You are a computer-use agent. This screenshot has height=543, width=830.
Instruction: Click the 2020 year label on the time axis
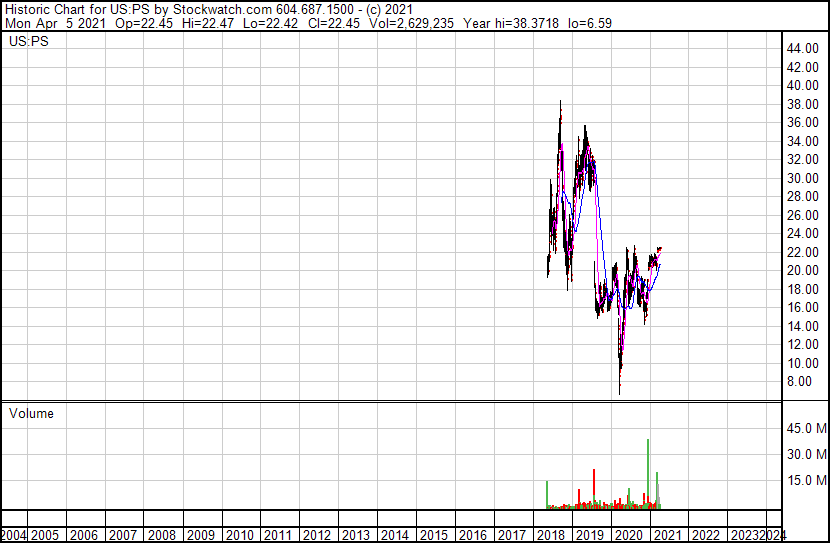[x=628, y=535]
